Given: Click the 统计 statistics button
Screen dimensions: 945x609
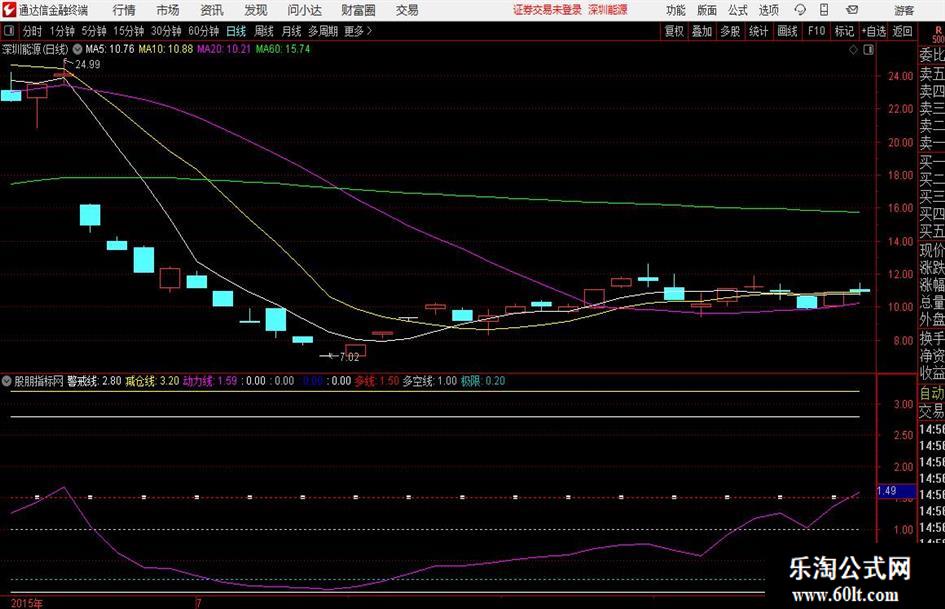Looking at the screenshot, I should [758, 31].
